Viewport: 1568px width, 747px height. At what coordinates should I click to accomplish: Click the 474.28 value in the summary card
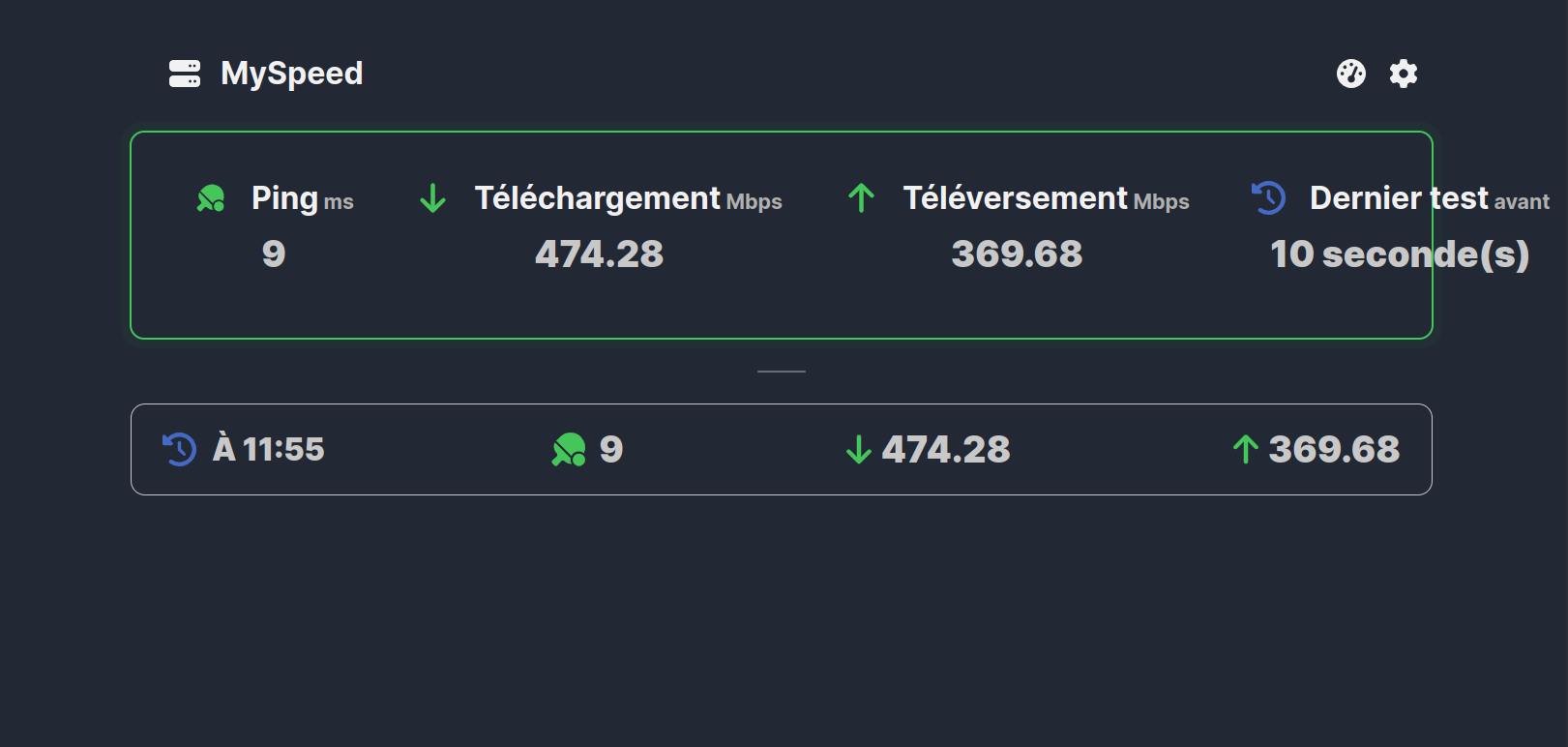[x=599, y=254]
